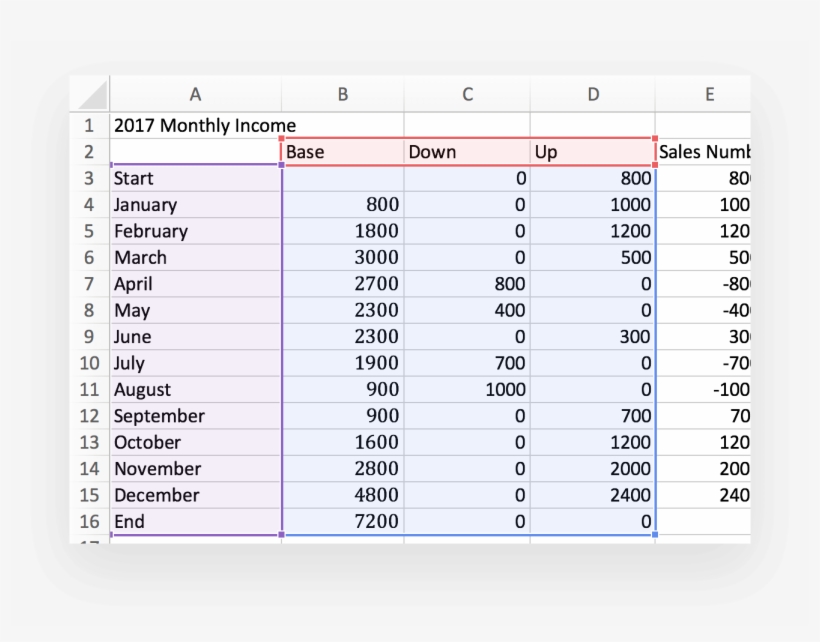The image size is (820, 642).
Task: Click the Start row Up value 800
Action: [593, 178]
